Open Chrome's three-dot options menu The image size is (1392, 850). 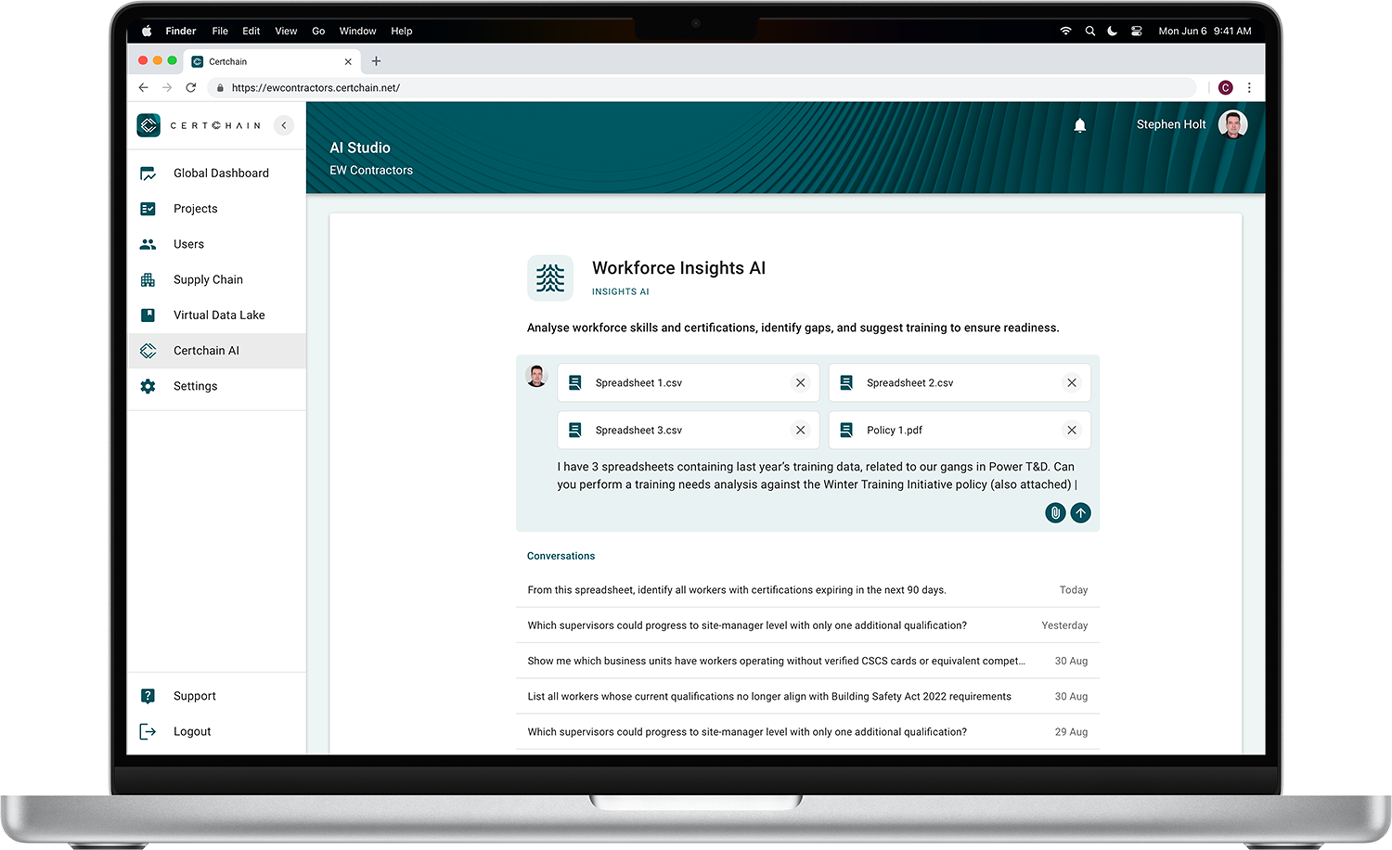[x=1249, y=88]
